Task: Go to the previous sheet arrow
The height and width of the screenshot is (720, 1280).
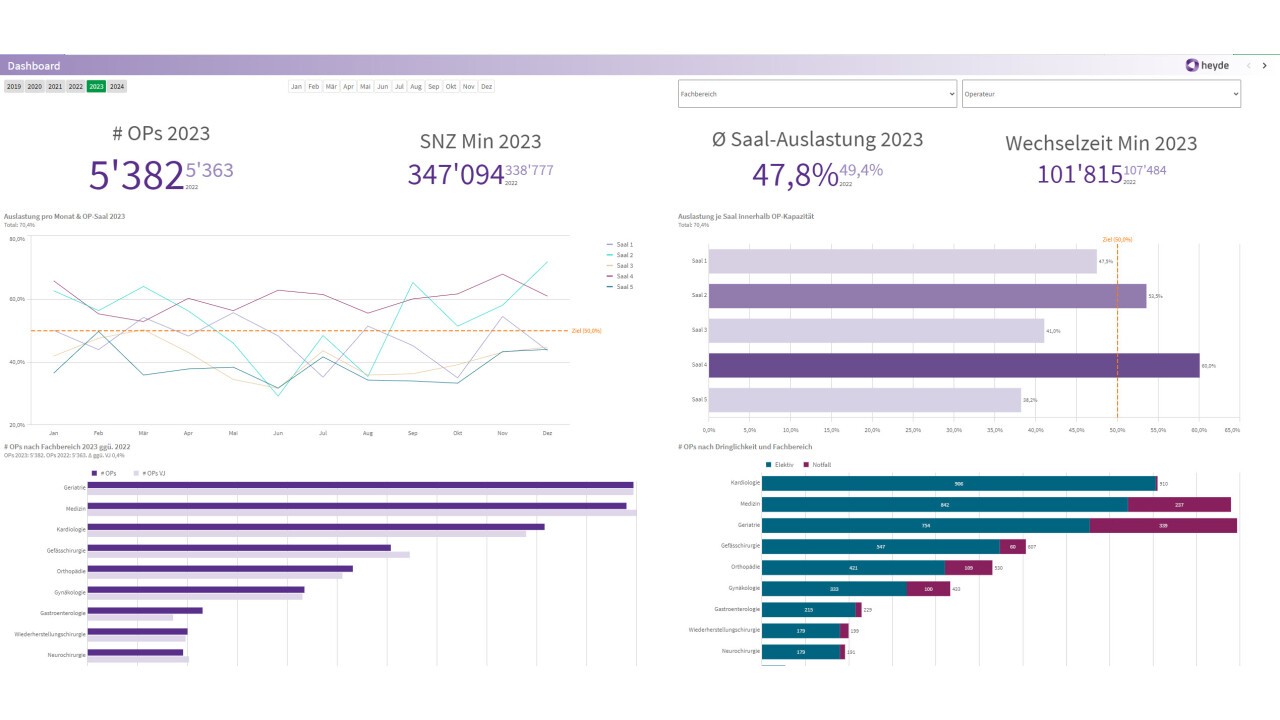Action: click(1248, 65)
